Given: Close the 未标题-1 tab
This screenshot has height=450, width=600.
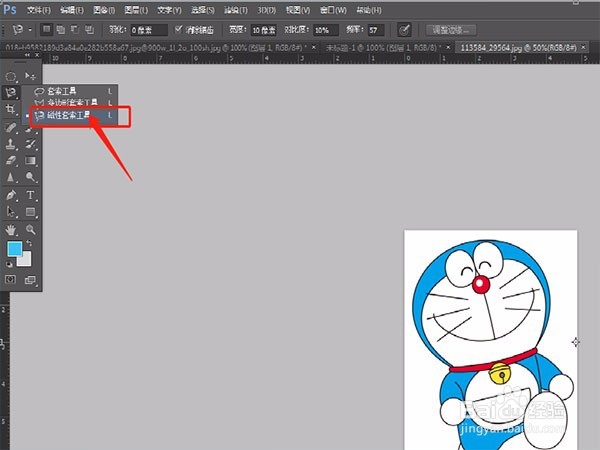Looking at the screenshot, I should coord(448,47).
